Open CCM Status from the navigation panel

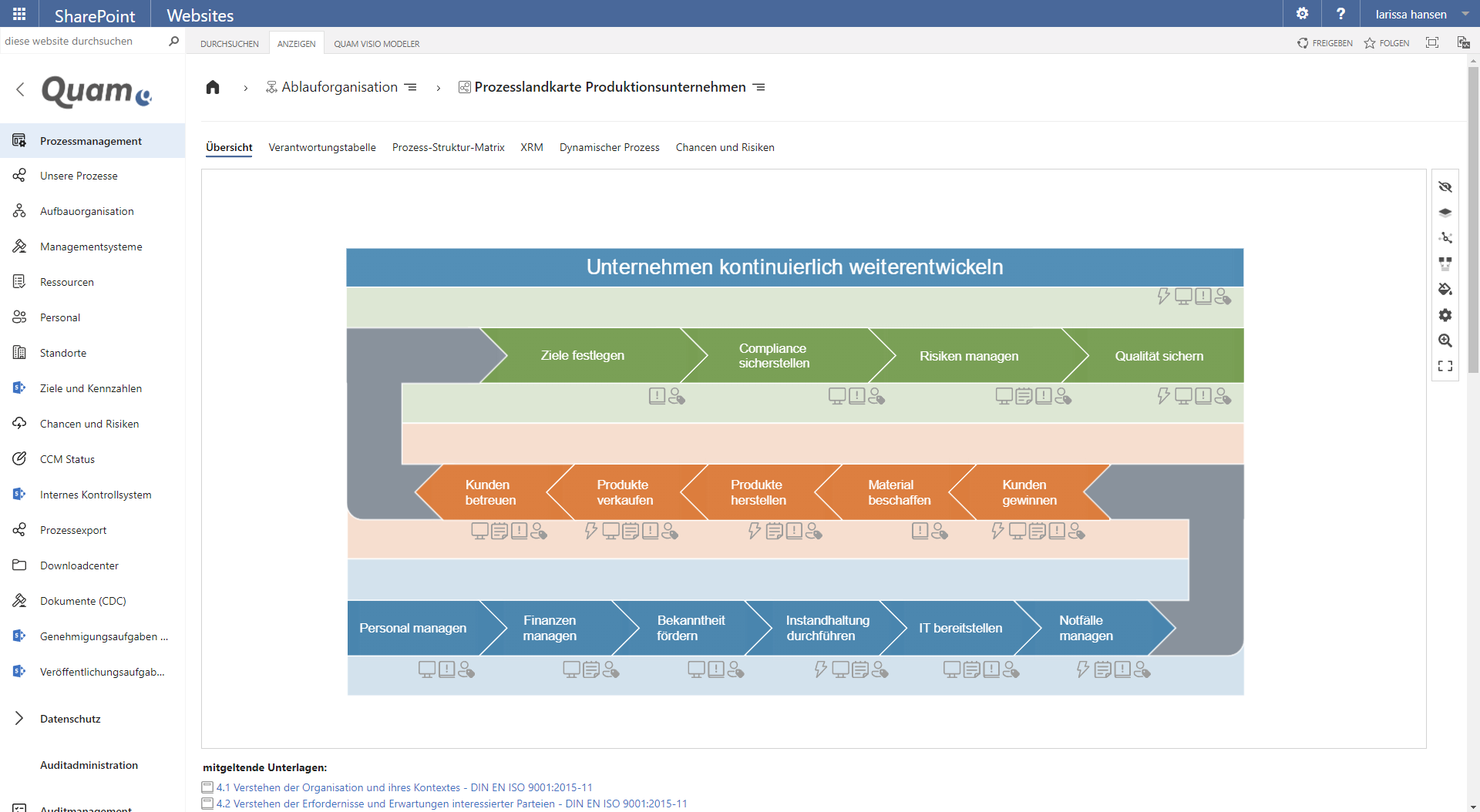(67, 458)
